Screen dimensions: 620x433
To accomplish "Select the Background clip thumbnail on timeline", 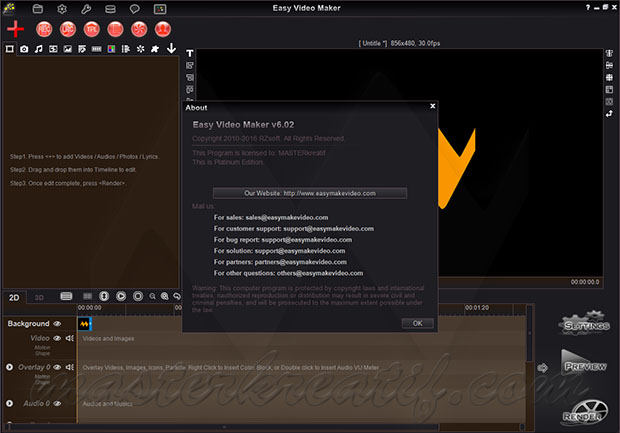I will (x=85, y=324).
